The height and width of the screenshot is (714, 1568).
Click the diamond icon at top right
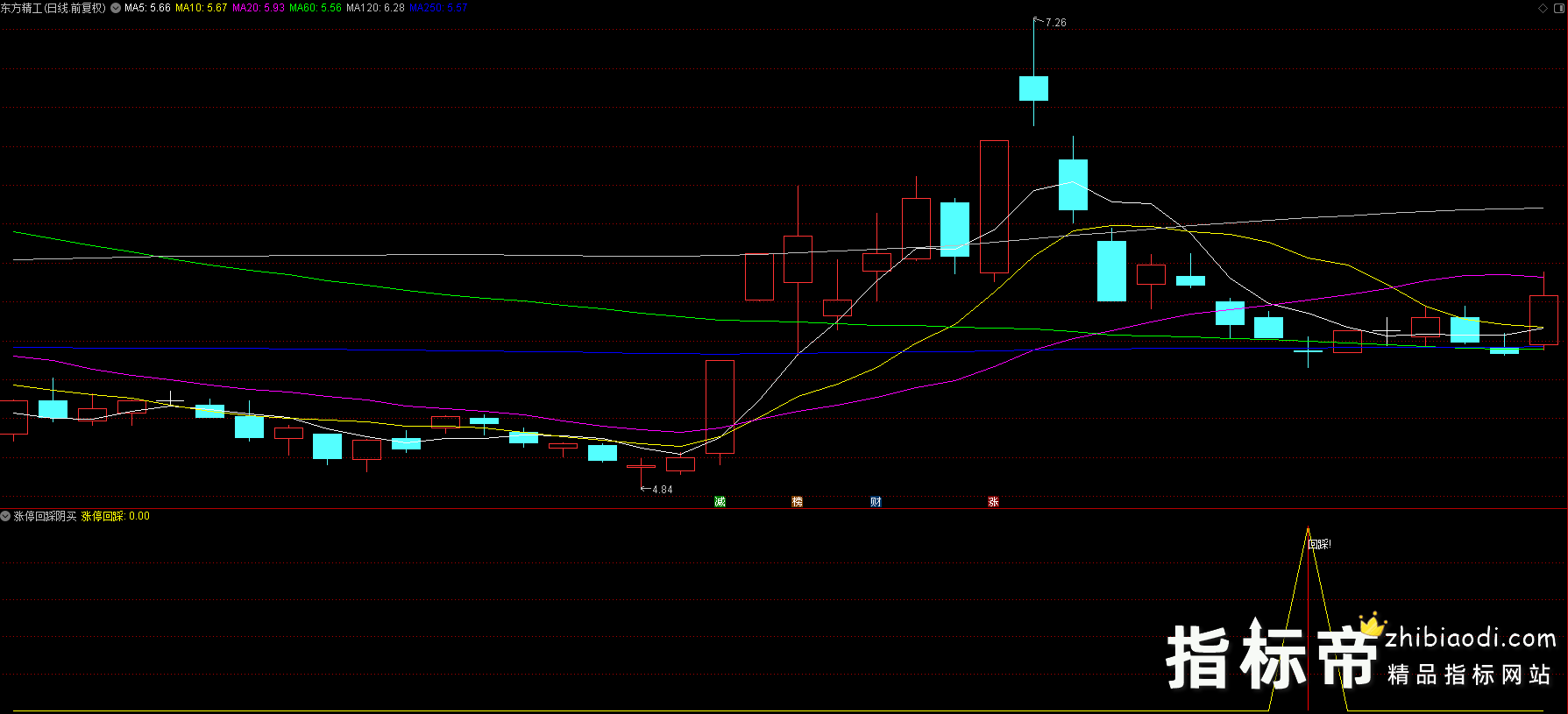coord(1543,8)
